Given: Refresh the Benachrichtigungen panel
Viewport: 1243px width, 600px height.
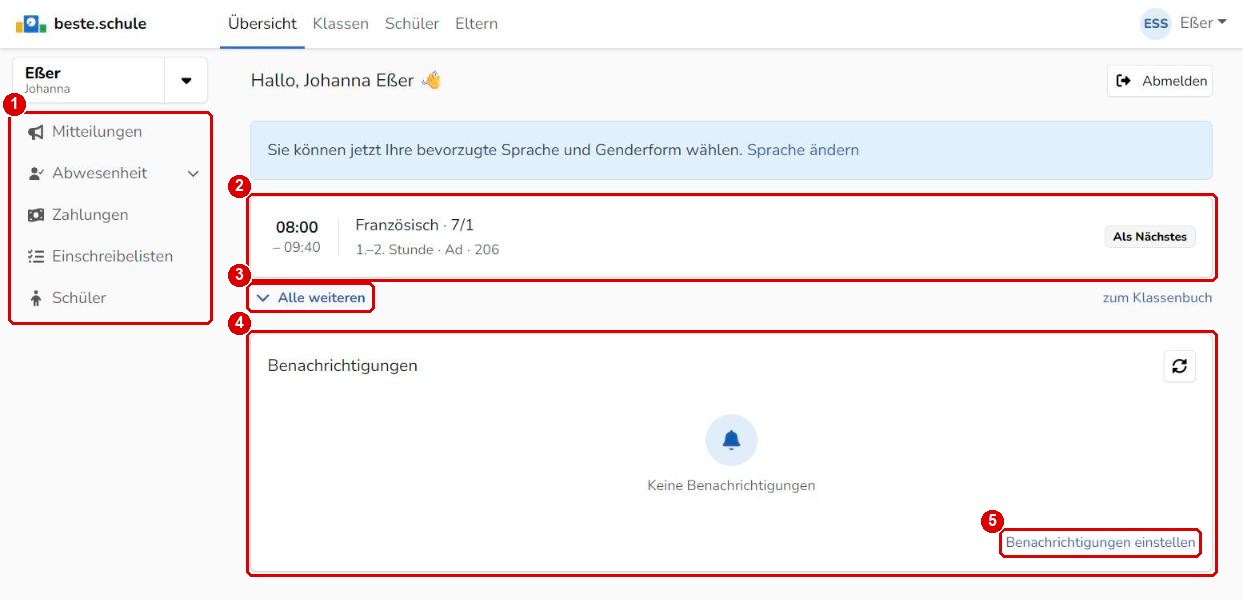Looking at the screenshot, I should coord(1180,366).
